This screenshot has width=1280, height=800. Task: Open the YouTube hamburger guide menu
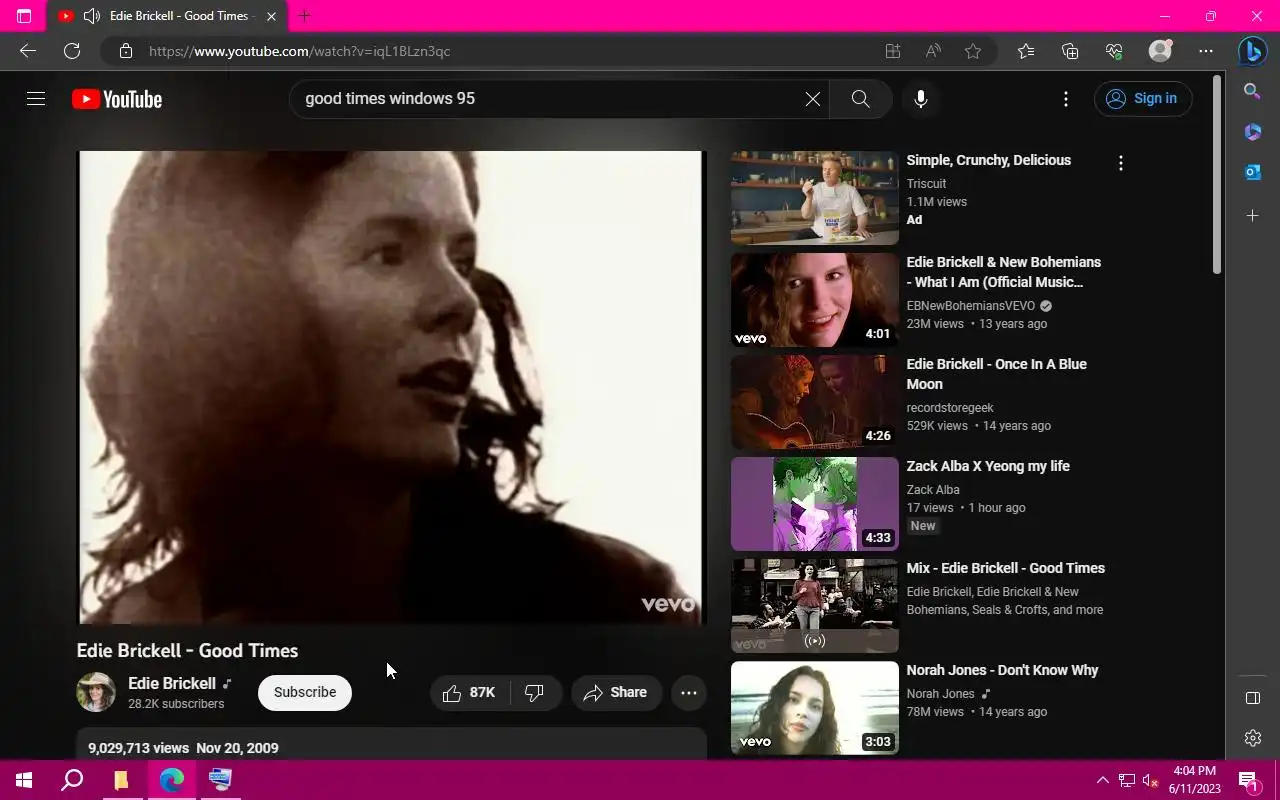tap(36, 99)
